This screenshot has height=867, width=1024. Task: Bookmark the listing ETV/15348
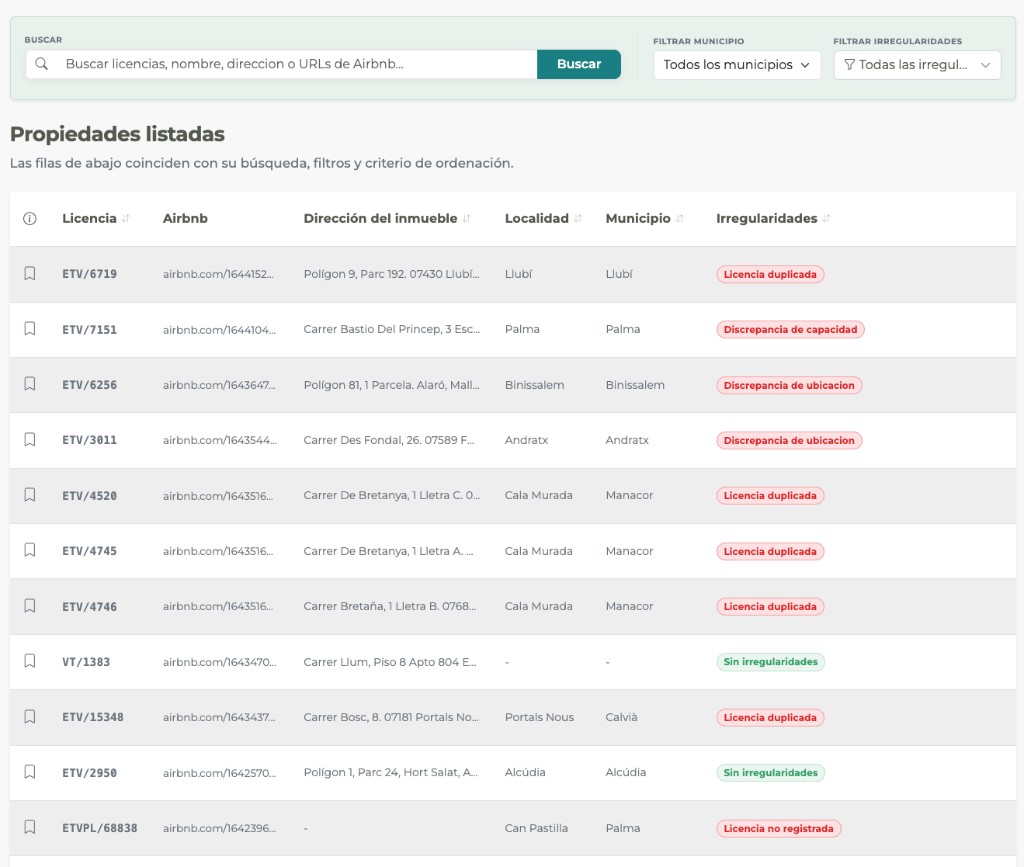pos(30,717)
